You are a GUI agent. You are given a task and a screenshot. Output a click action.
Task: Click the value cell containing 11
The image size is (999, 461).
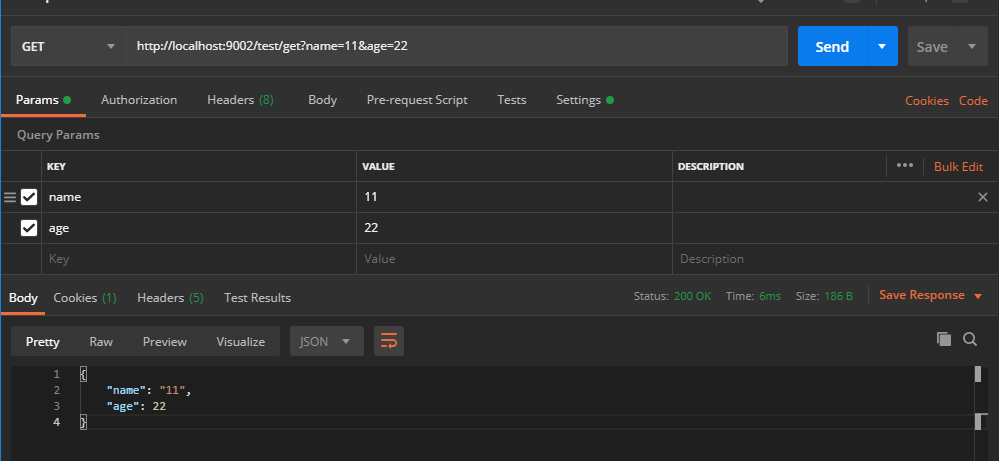[x=514, y=197]
